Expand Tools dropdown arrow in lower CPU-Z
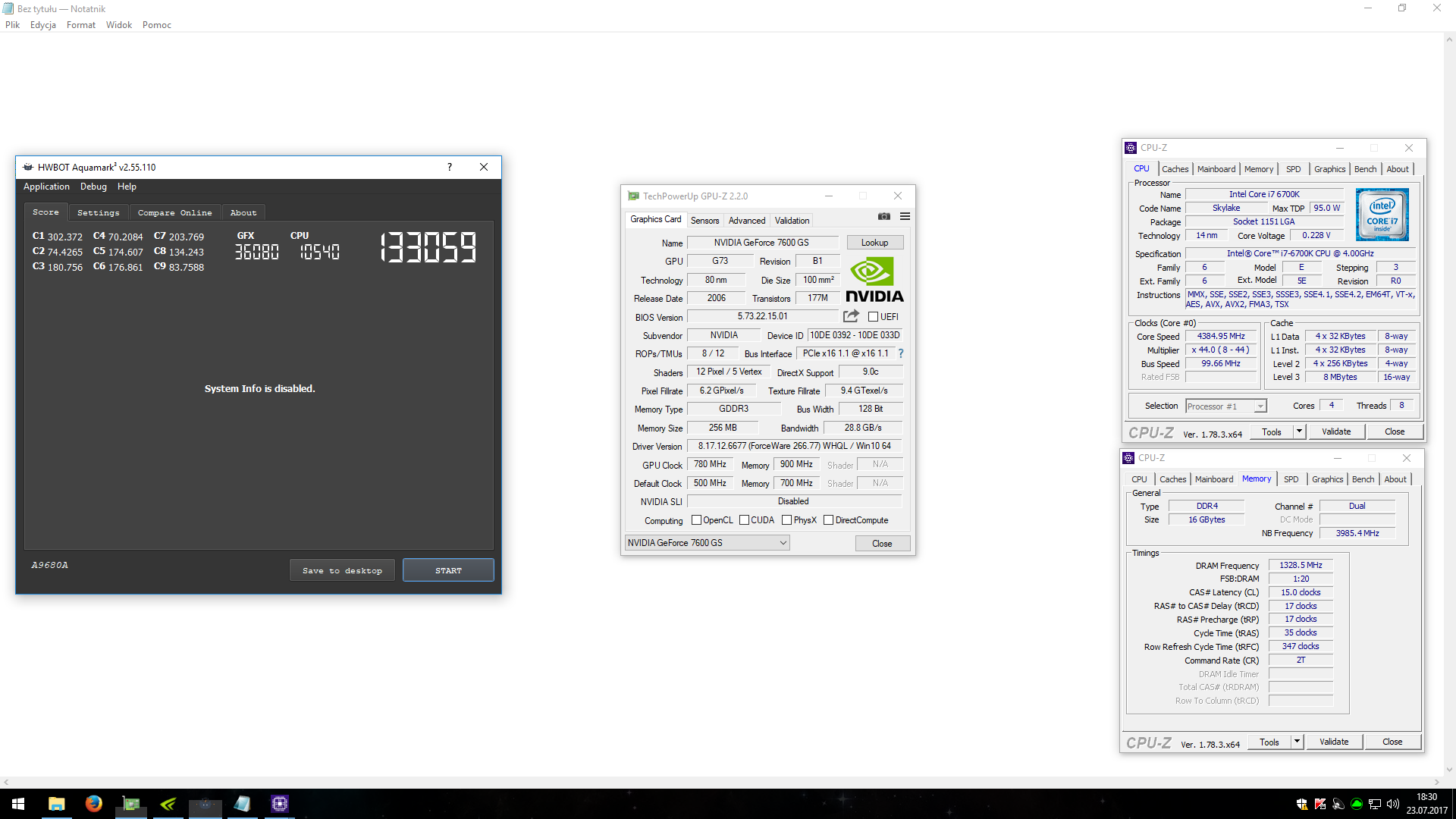 [1297, 742]
